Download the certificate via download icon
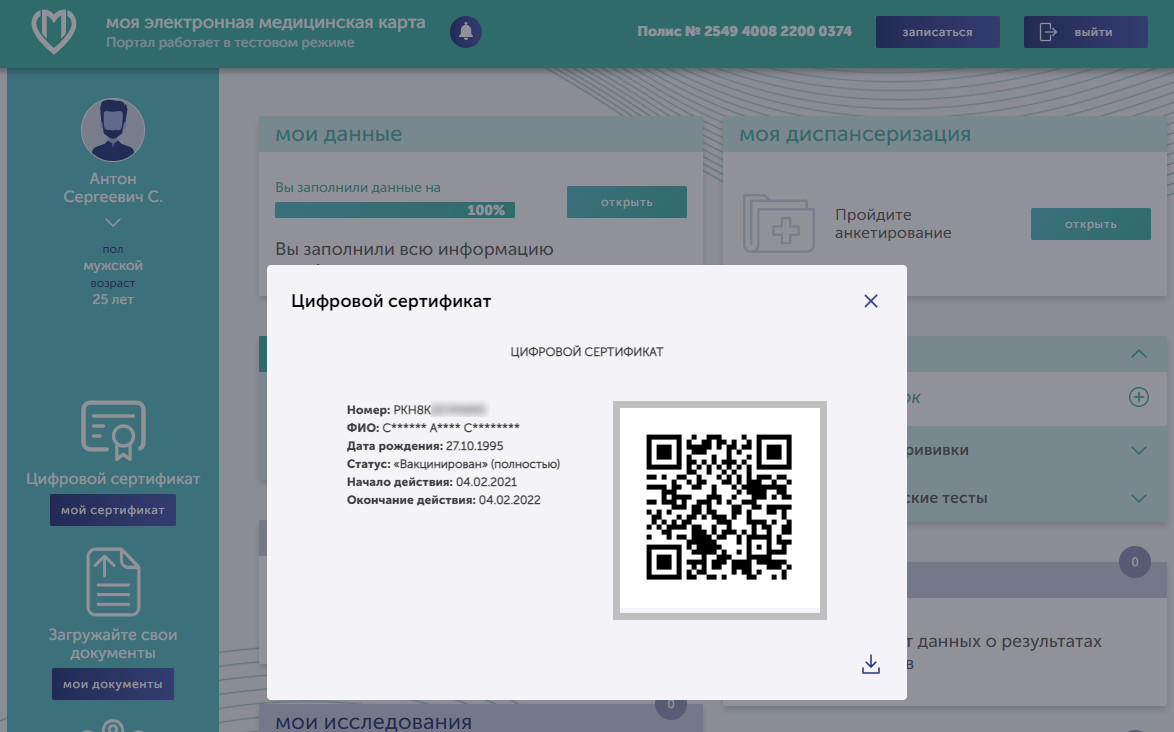Viewport: 1174px width, 732px height. [x=871, y=664]
